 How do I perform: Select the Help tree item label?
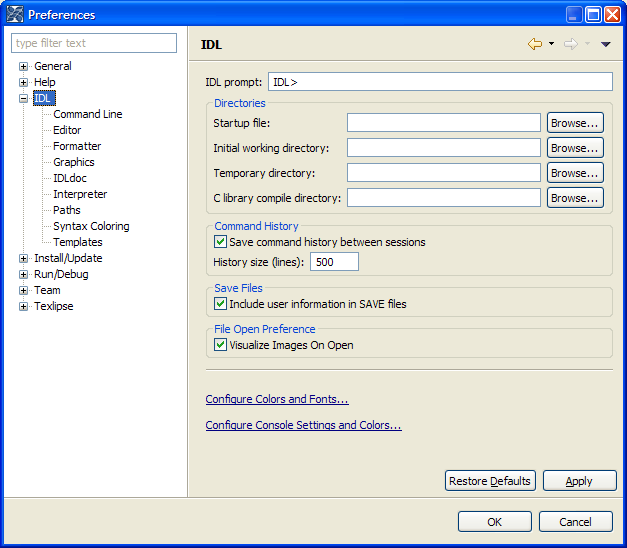(x=44, y=82)
